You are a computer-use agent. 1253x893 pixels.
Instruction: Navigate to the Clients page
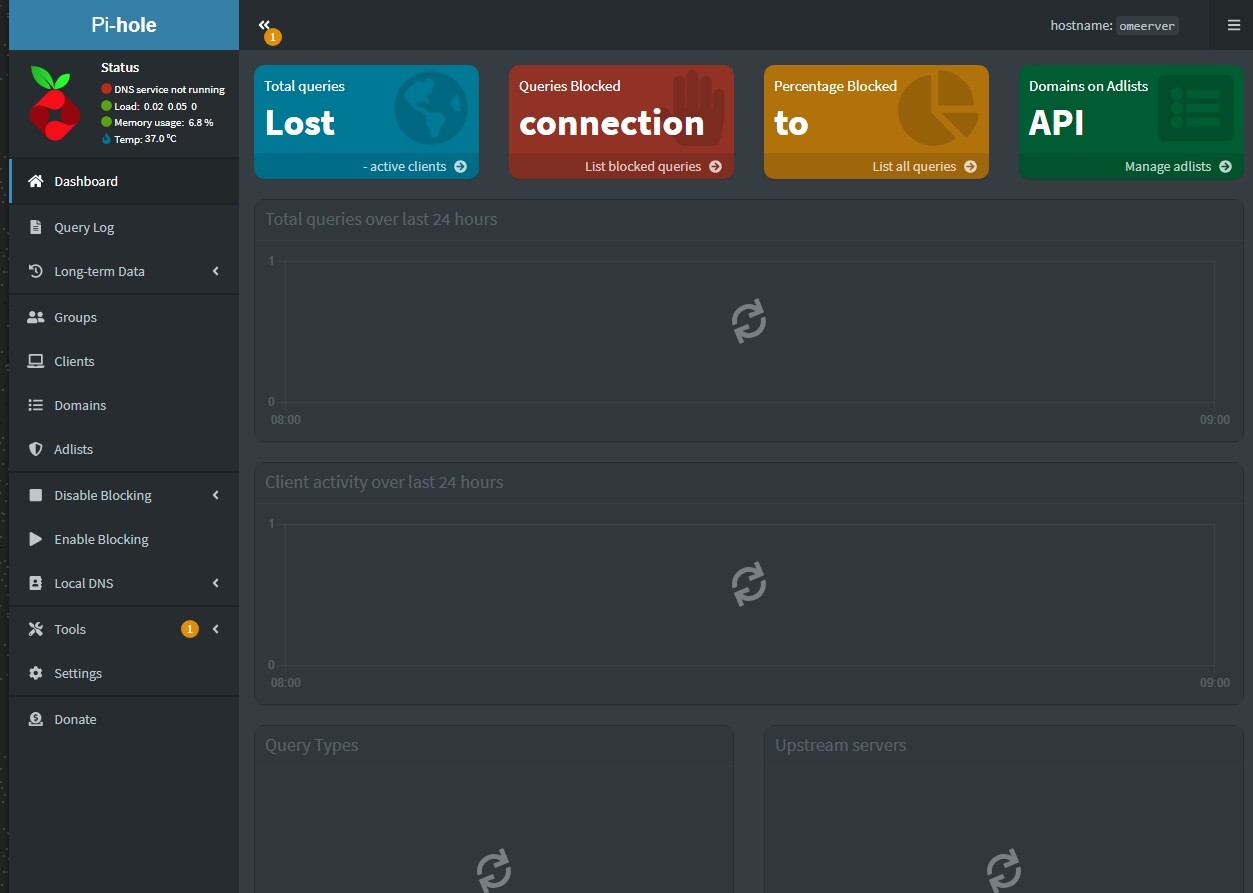click(x=124, y=361)
